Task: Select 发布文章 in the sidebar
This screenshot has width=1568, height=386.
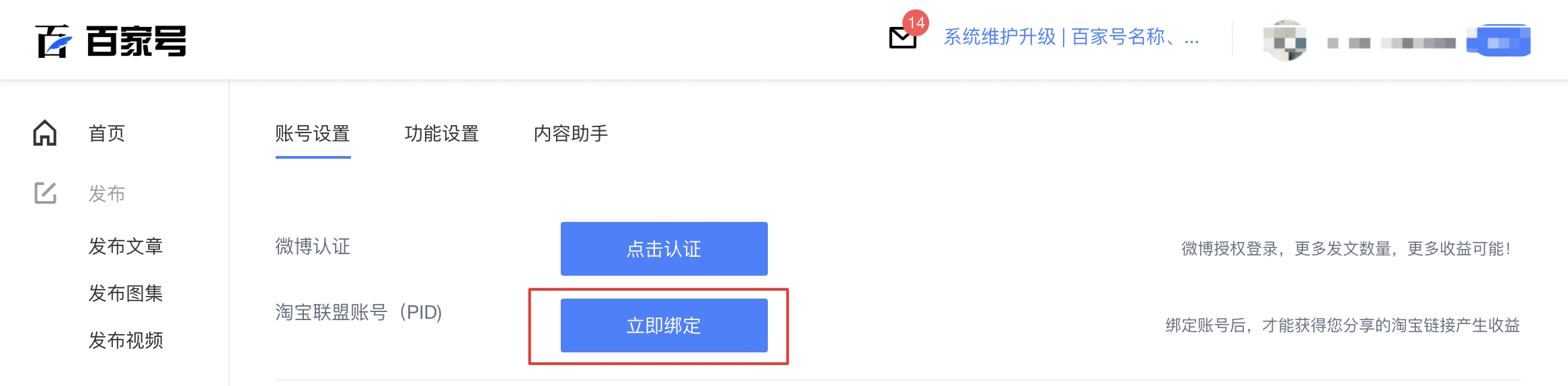Action: [x=126, y=246]
